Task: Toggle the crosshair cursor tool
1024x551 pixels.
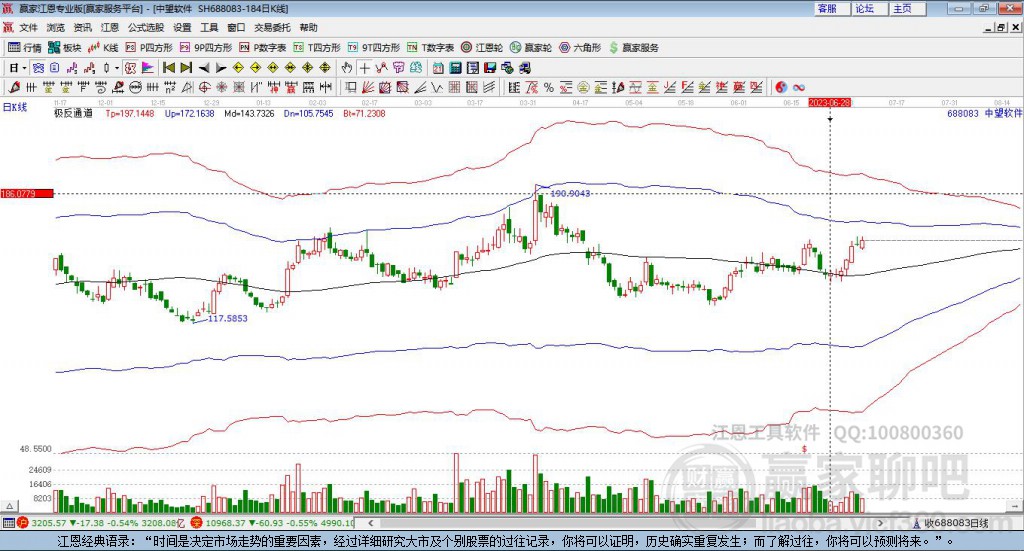Action: (x=364, y=68)
